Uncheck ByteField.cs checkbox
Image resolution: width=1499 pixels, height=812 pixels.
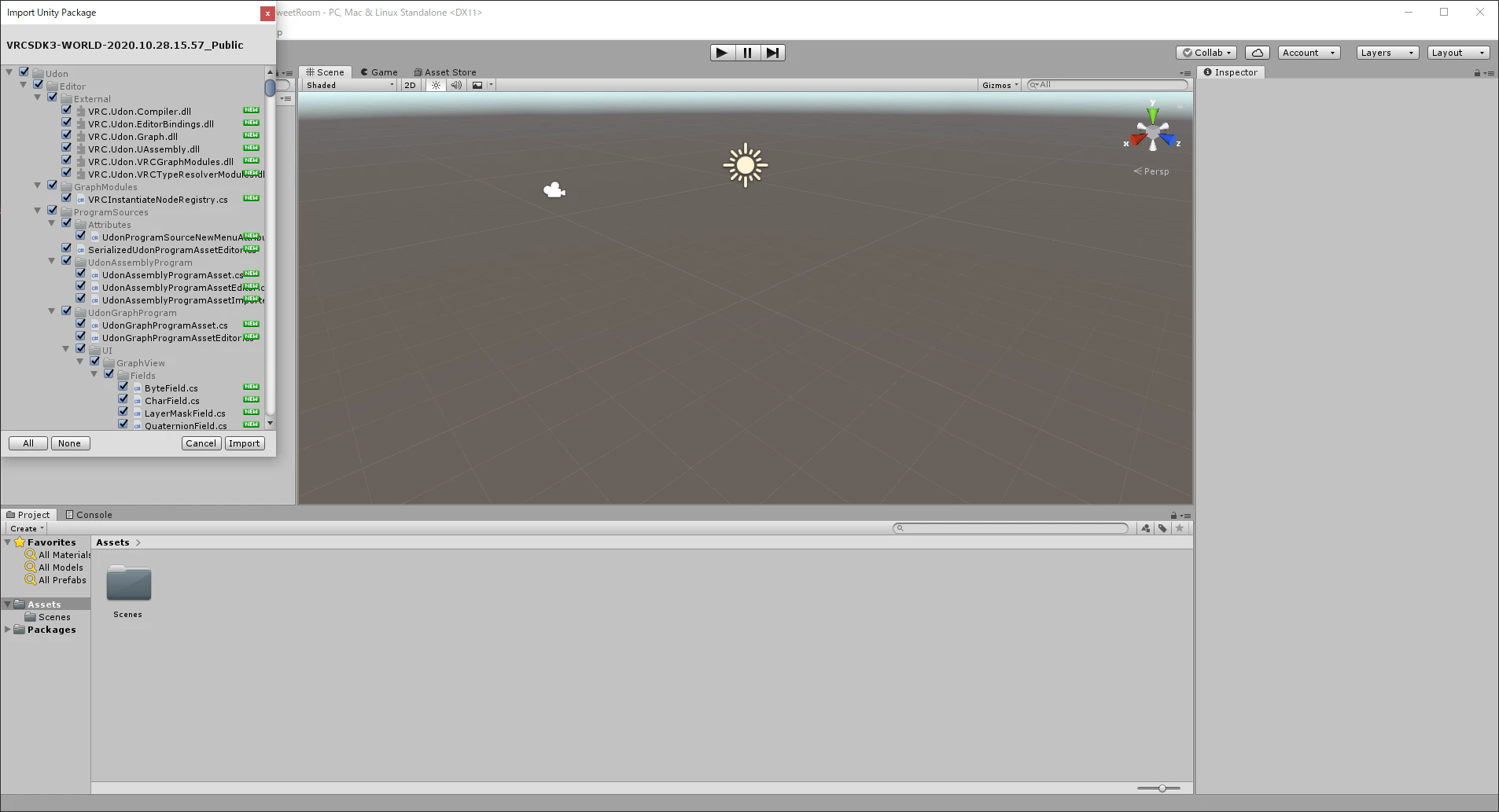(x=123, y=387)
